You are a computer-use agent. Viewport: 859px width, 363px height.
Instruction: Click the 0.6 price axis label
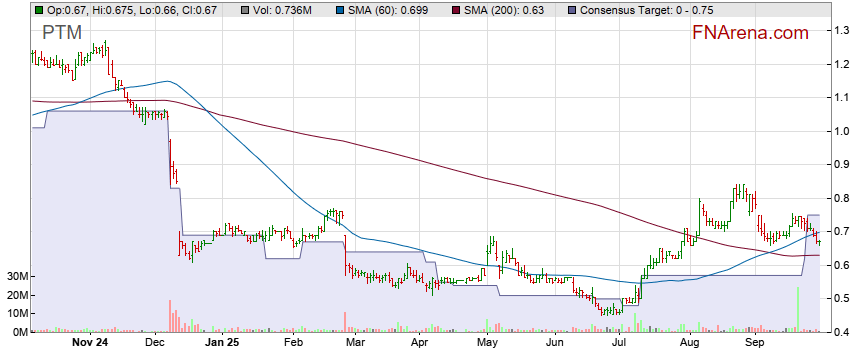[842, 265]
